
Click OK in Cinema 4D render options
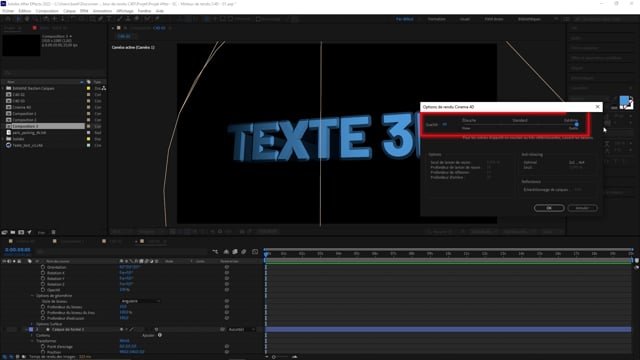[x=549, y=208]
